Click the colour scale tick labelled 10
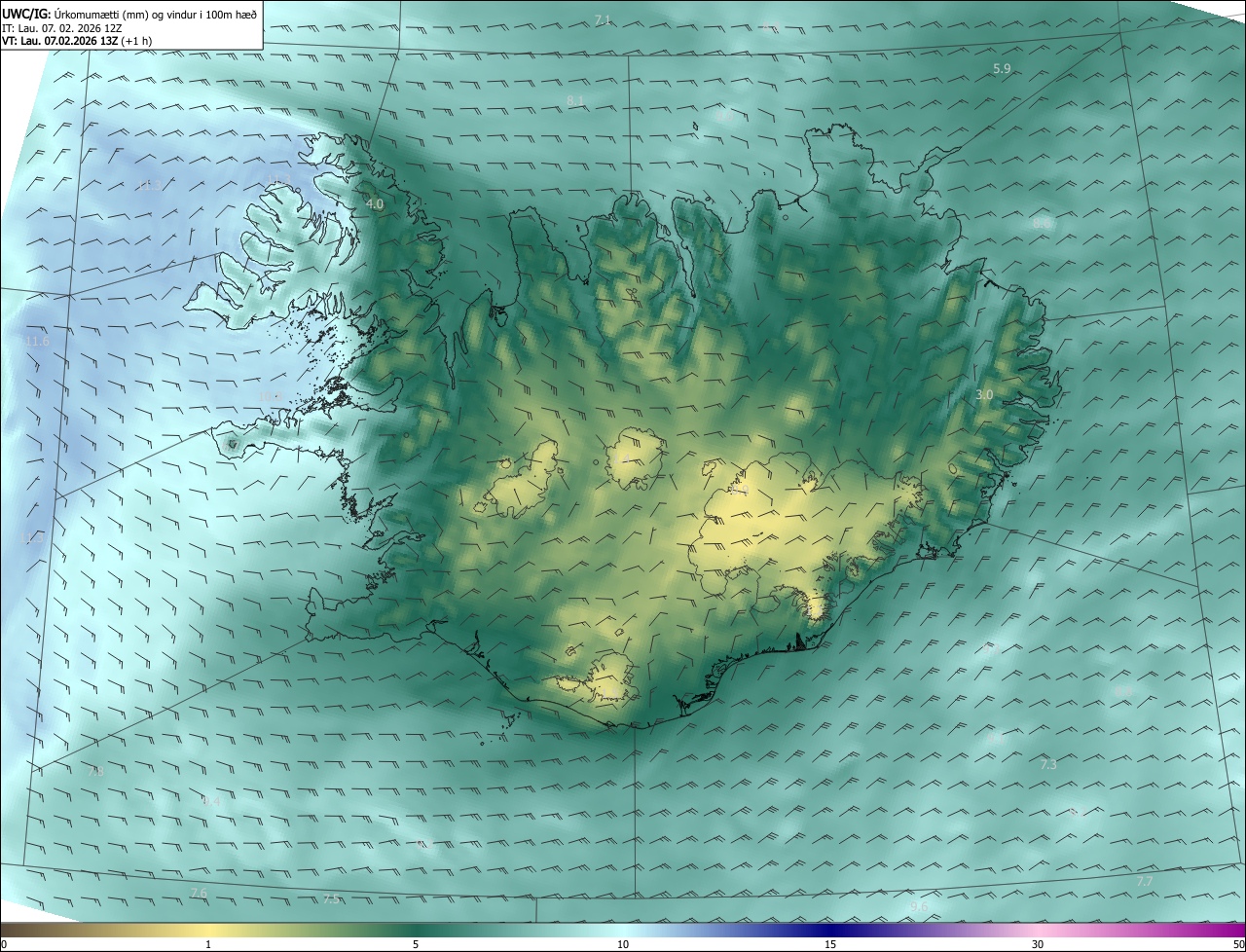This screenshot has width=1246, height=952. click(x=623, y=945)
